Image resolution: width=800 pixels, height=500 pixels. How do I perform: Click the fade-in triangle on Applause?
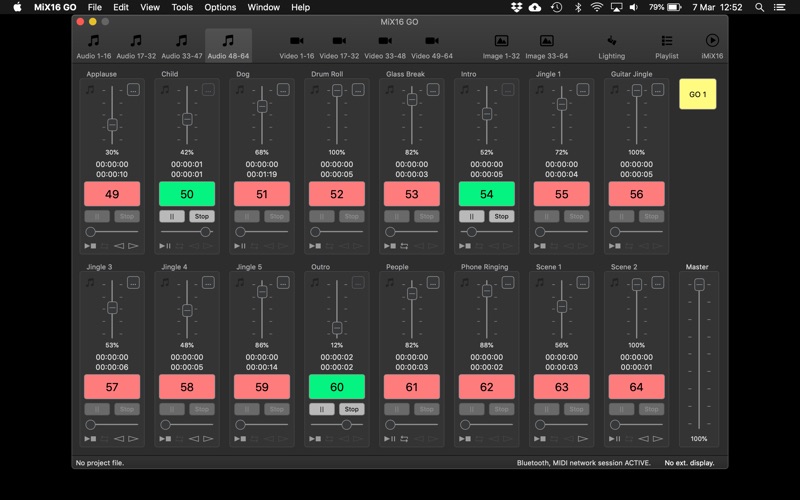tap(119, 246)
